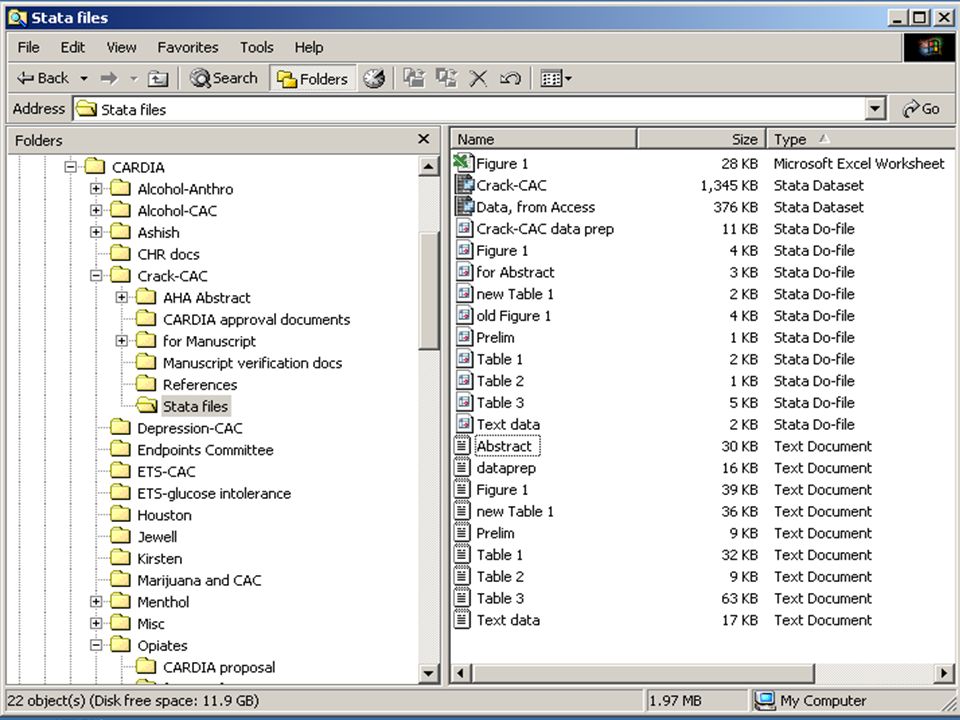Screen dimensions: 960x720
Task: Expand the Misc folder node
Action: (96, 623)
